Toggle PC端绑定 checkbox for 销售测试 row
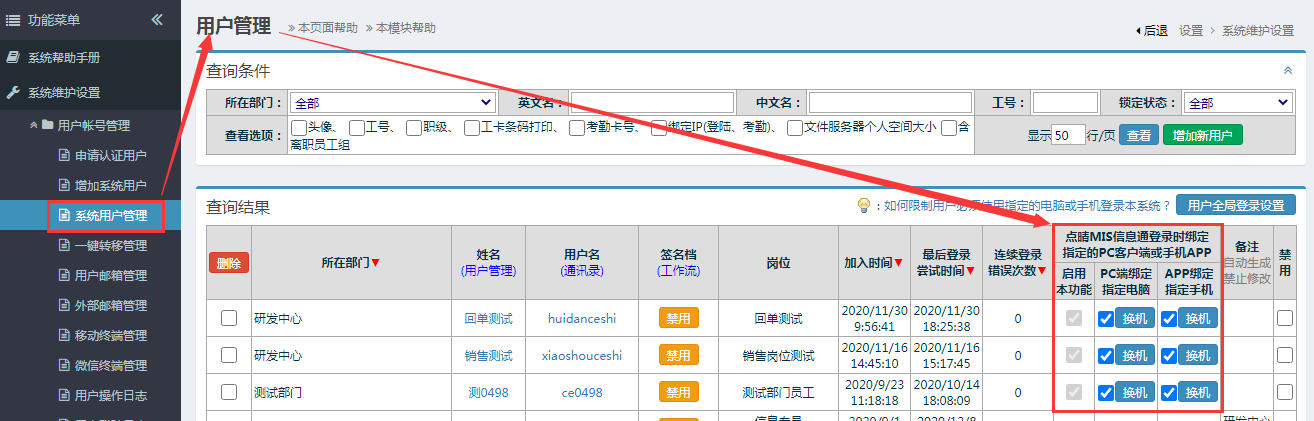This screenshot has height=421, width=1314. (x=1105, y=355)
